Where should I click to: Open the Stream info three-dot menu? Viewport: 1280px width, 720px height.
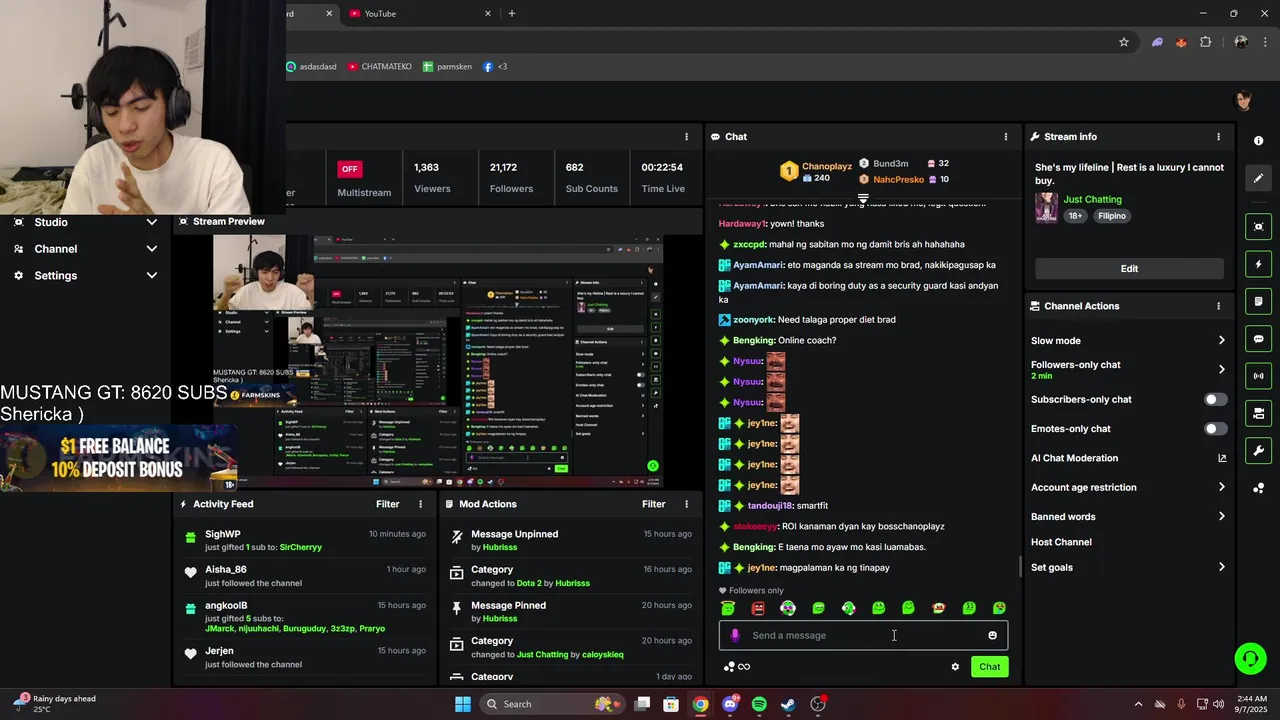[1218, 137]
